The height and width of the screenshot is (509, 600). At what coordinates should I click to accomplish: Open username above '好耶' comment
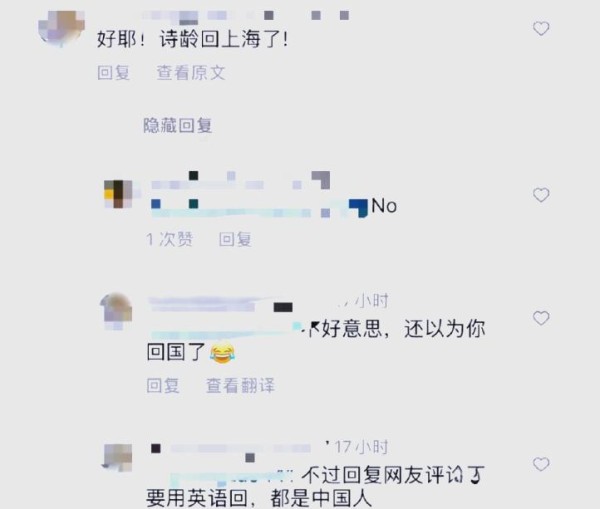click(x=246, y=16)
